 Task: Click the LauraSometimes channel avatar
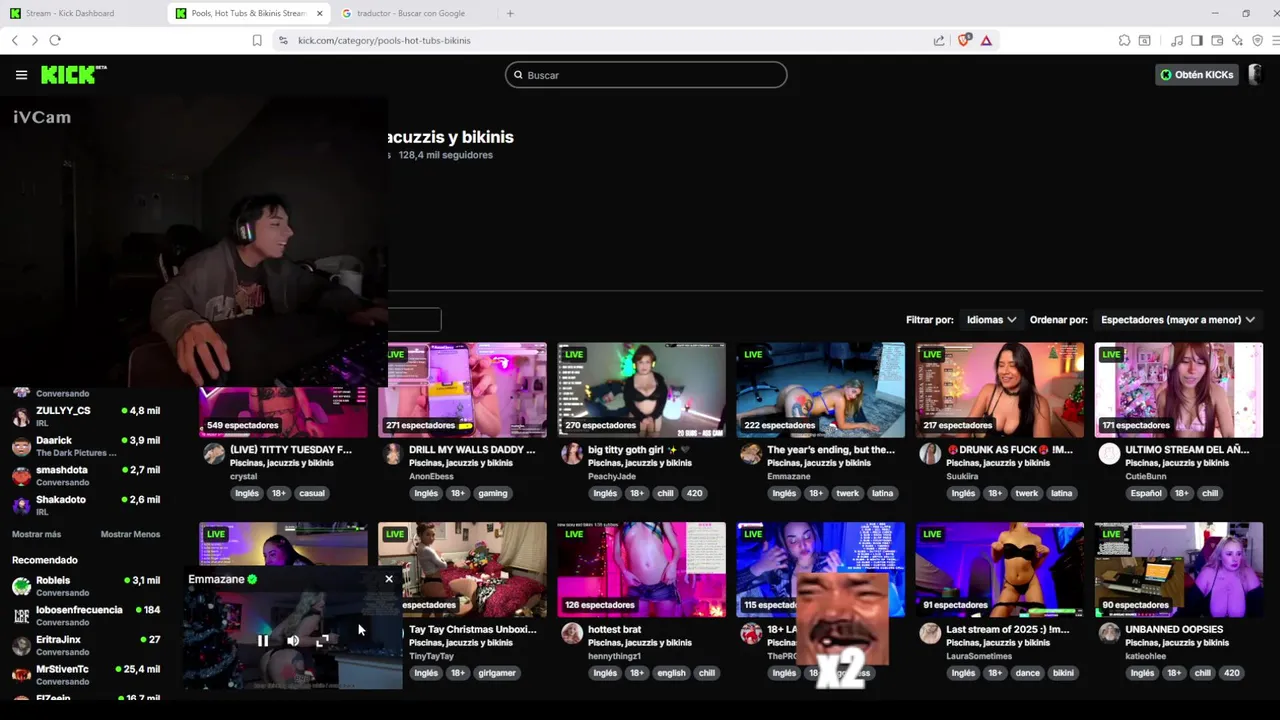(930, 633)
